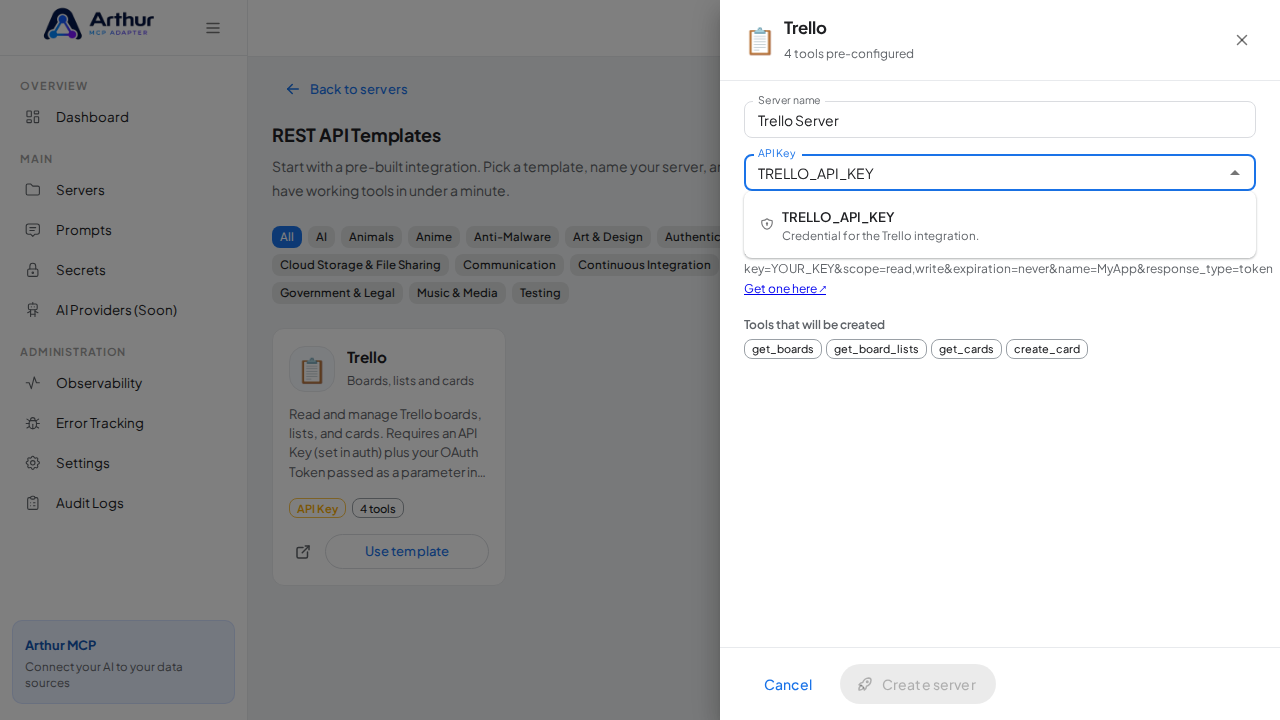Open Trello docs via external link icon
This screenshot has width=1280, height=720.
[303, 552]
